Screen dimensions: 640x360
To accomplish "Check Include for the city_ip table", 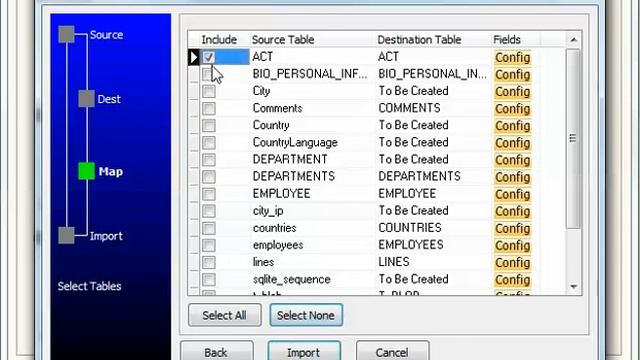I will (209, 211).
